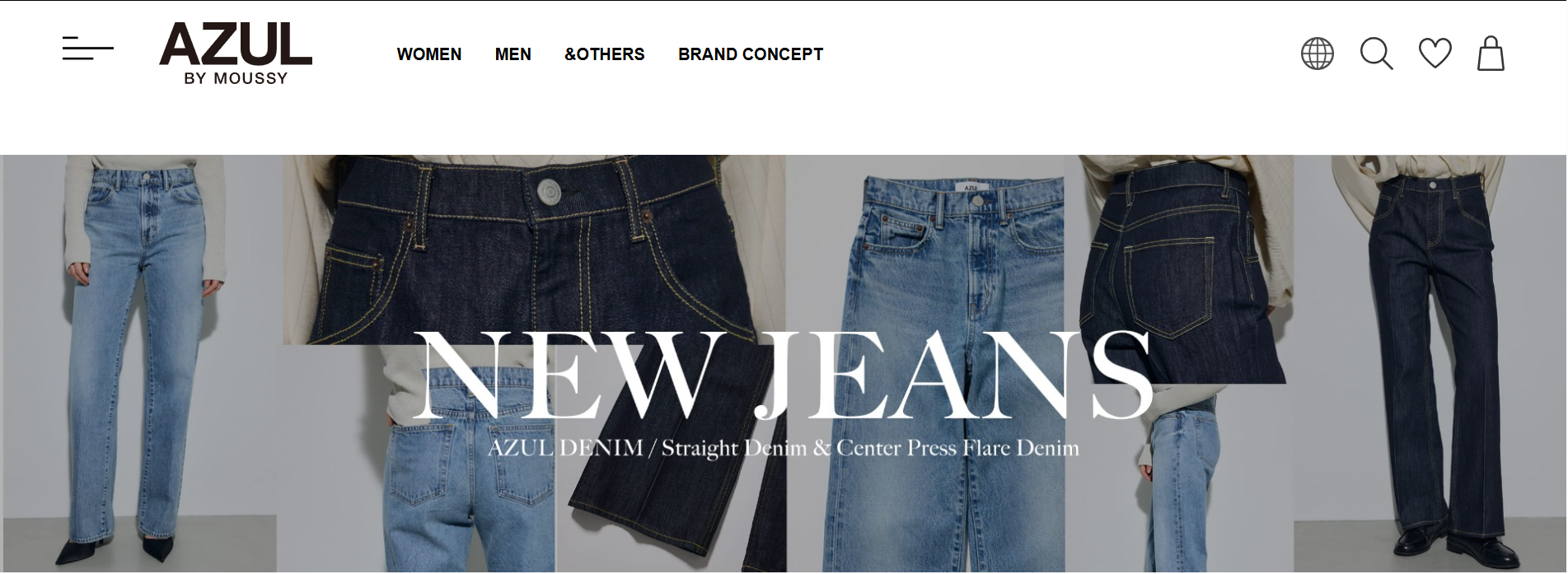
Task: View favorites via heart icon
Action: pyautogui.click(x=1435, y=54)
